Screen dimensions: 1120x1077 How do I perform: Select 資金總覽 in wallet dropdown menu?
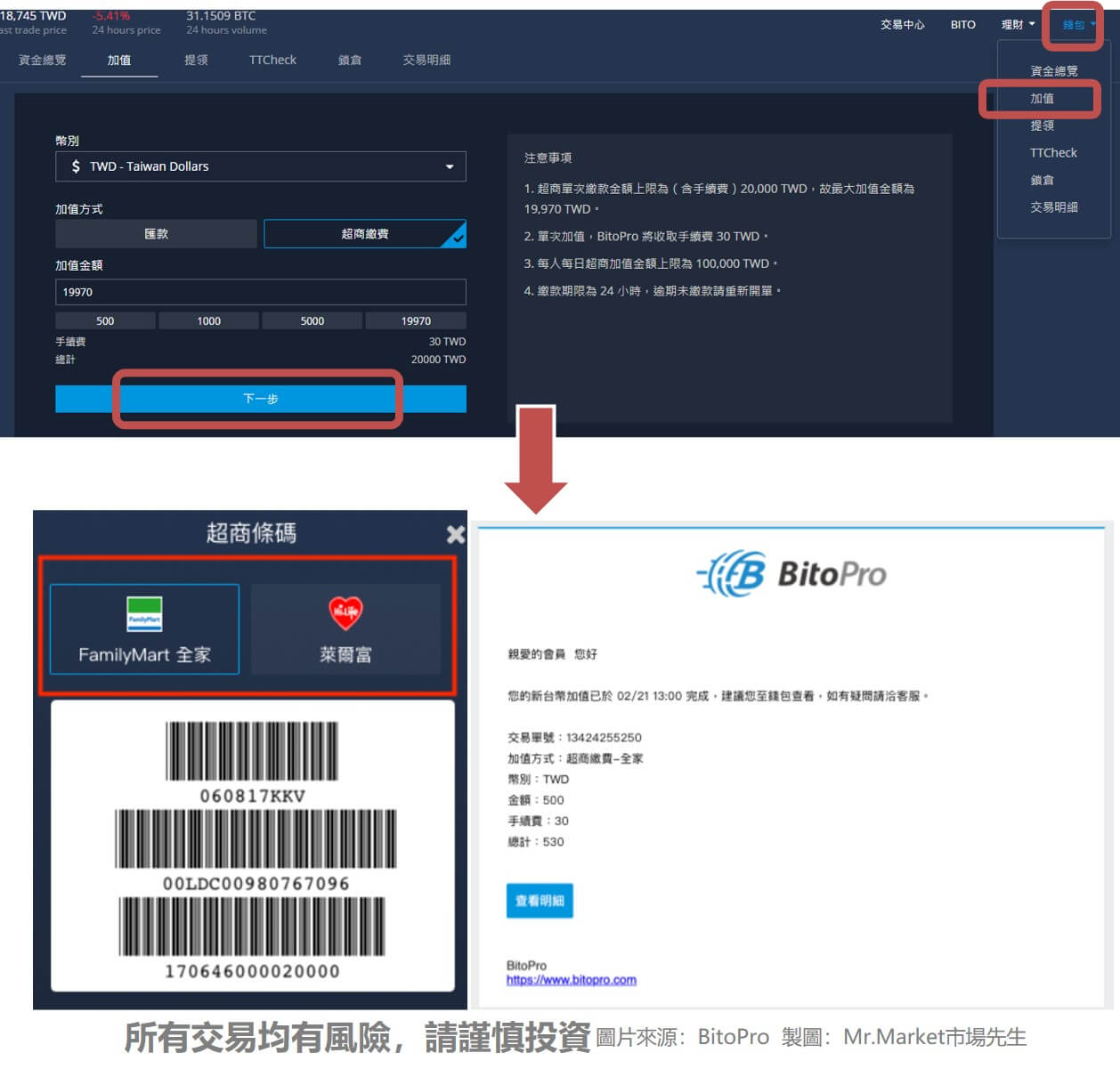pos(1053,71)
